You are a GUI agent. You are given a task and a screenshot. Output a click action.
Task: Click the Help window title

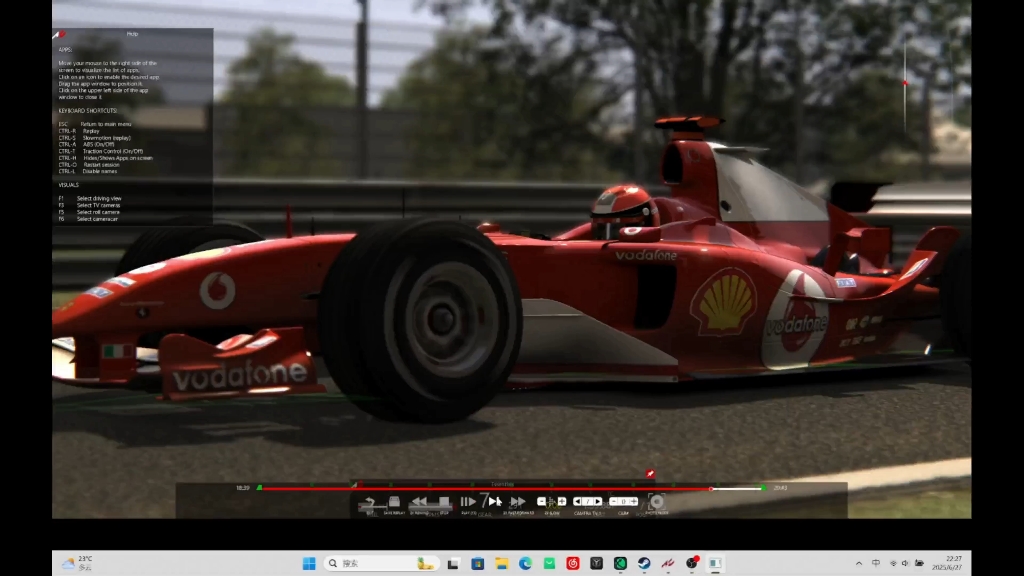click(133, 34)
